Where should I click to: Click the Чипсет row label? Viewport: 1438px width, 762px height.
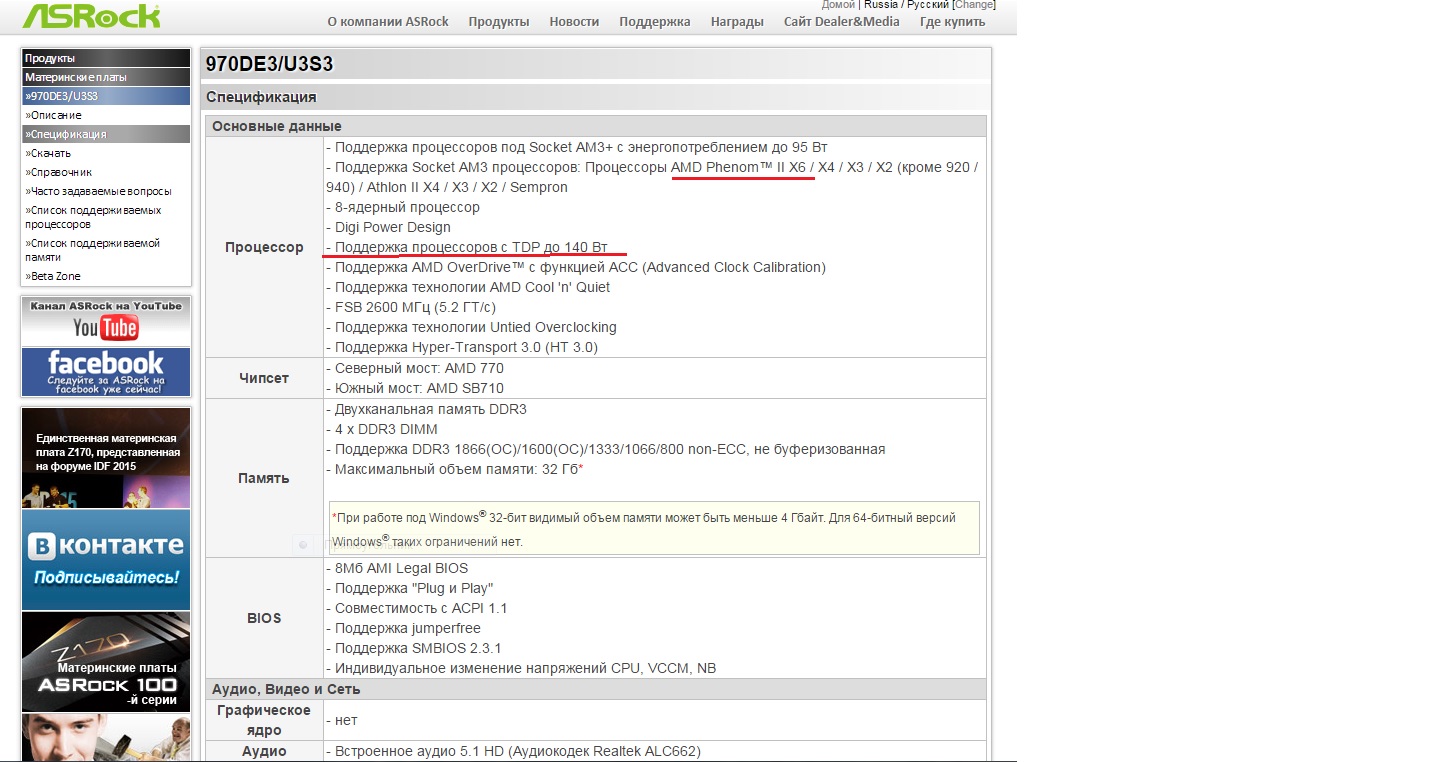(264, 378)
